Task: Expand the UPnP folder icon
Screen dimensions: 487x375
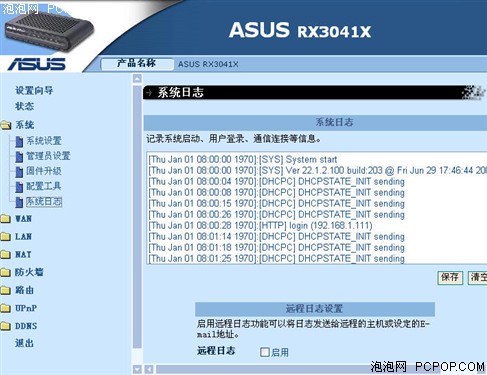Action: 6,308
